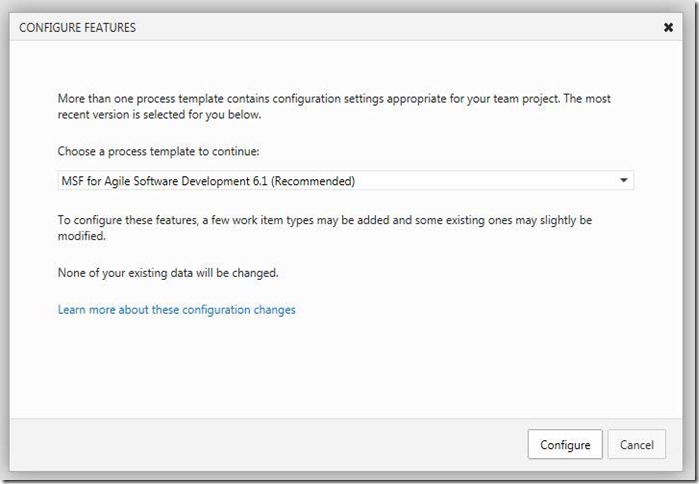Image resolution: width=699 pixels, height=484 pixels.
Task: Click the "Choose a process template" label
Action: [x=159, y=152]
